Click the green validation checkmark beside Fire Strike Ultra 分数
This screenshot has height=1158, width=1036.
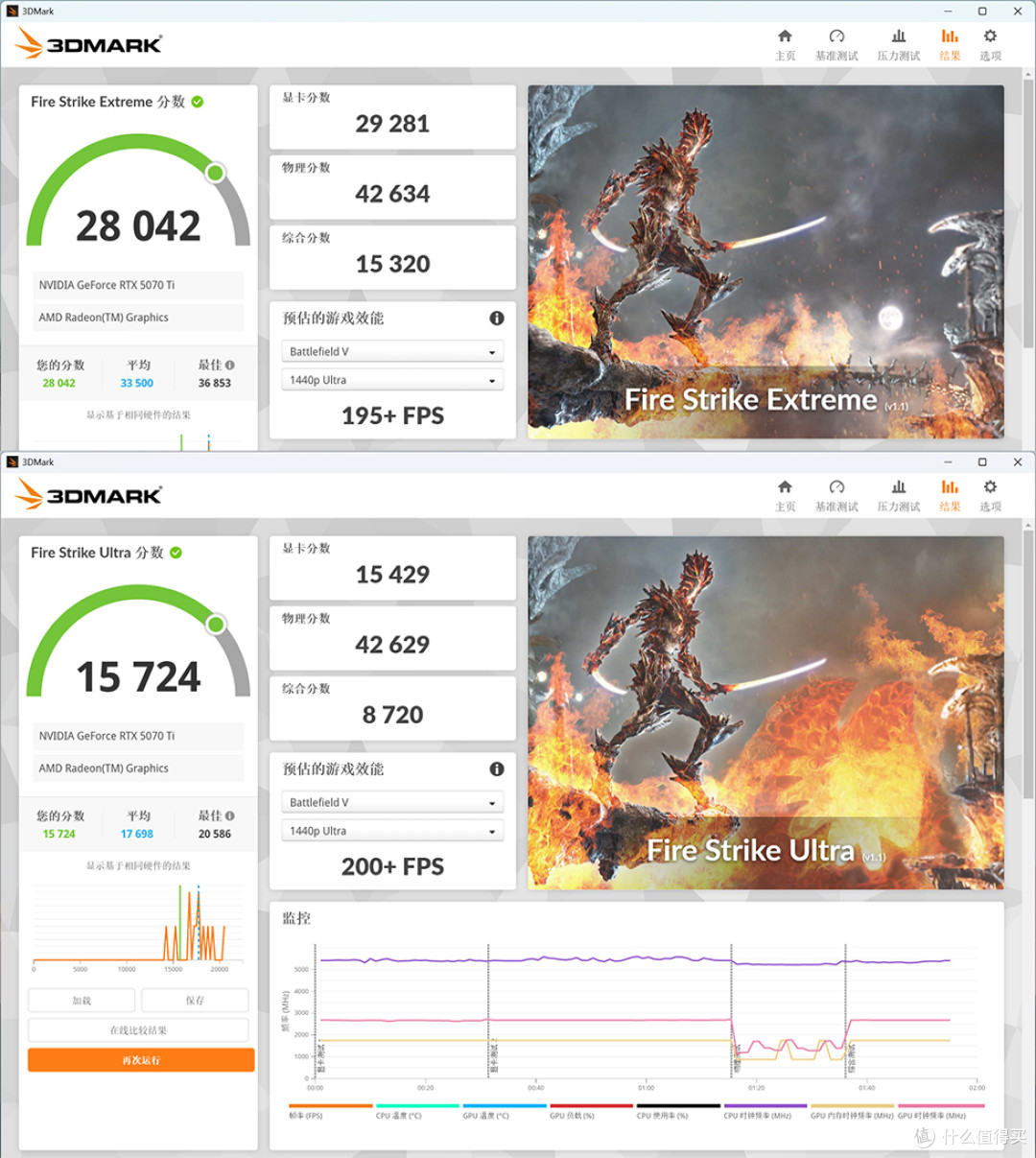pos(177,553)
